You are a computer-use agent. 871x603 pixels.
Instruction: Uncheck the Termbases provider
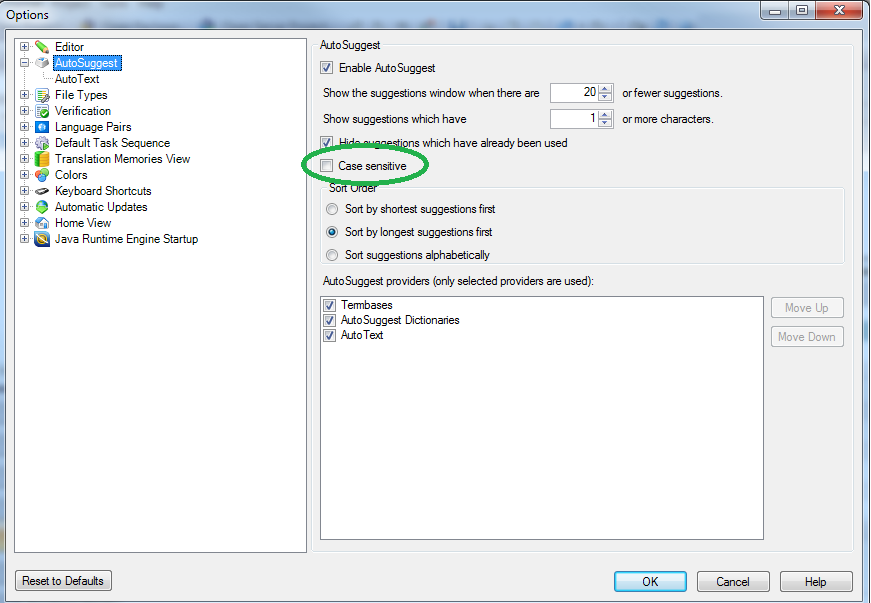[330, 305]
